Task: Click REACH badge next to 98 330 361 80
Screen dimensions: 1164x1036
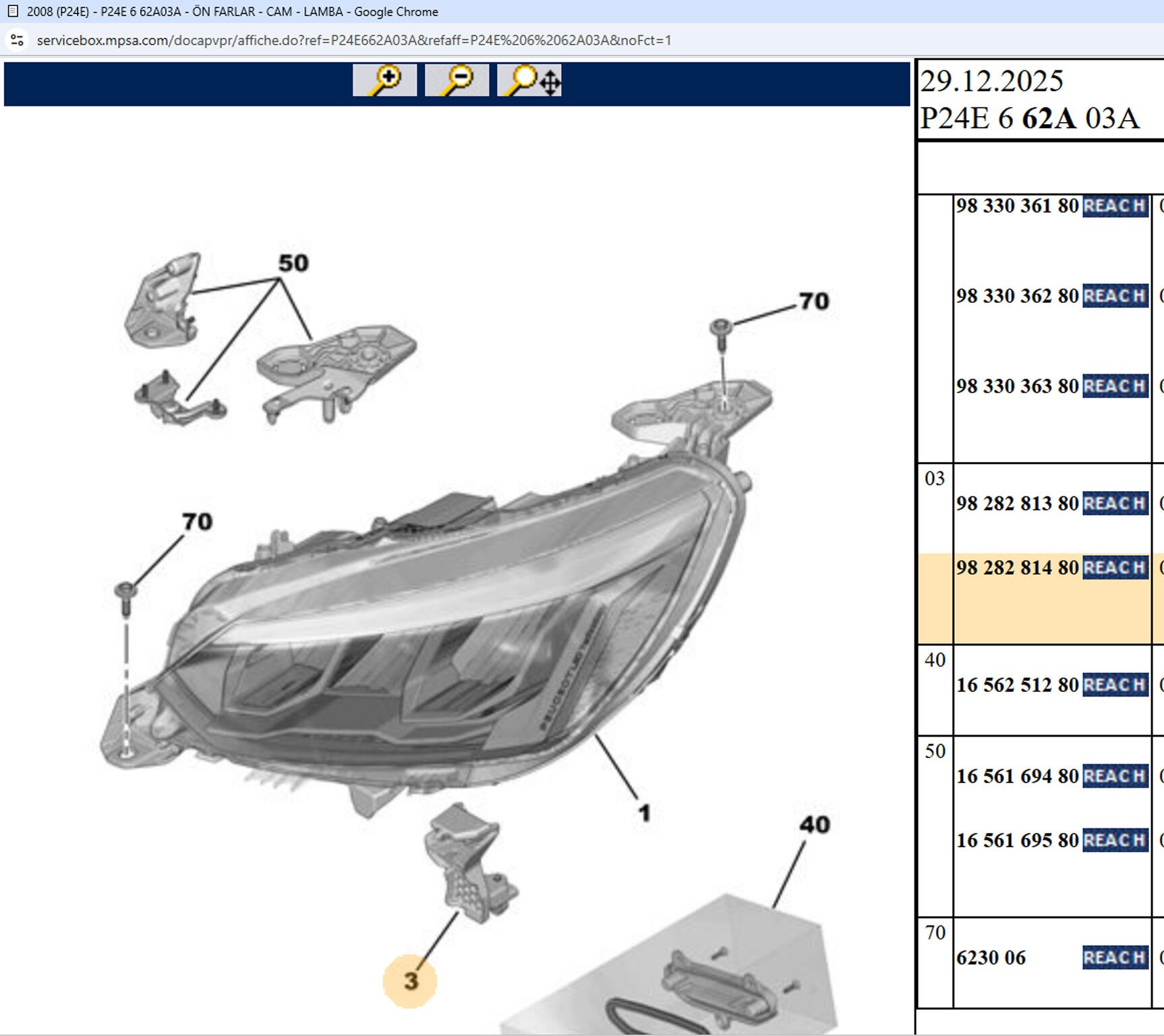Action: coord(1115,206)
